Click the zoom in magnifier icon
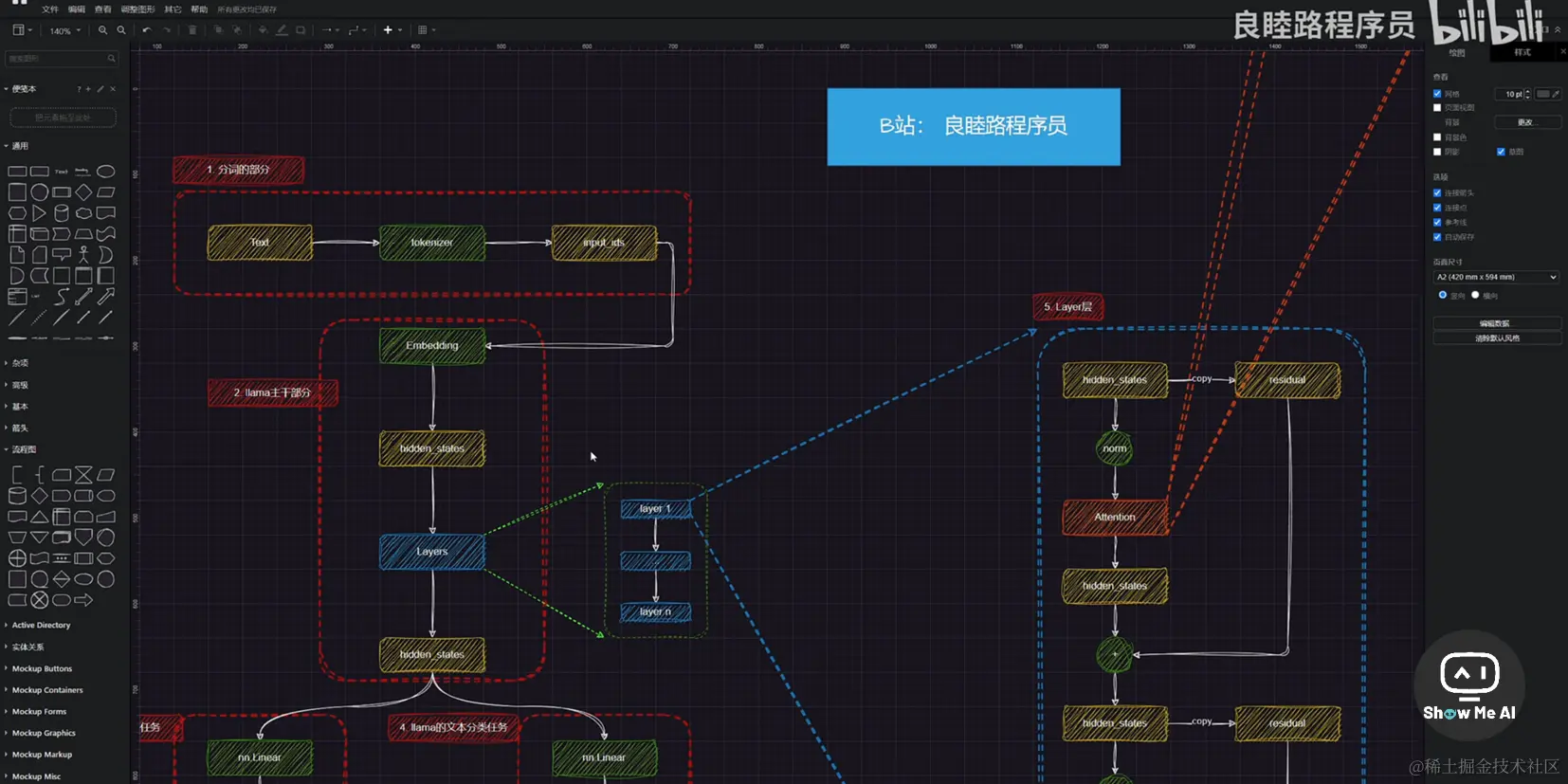 (102, 30)
